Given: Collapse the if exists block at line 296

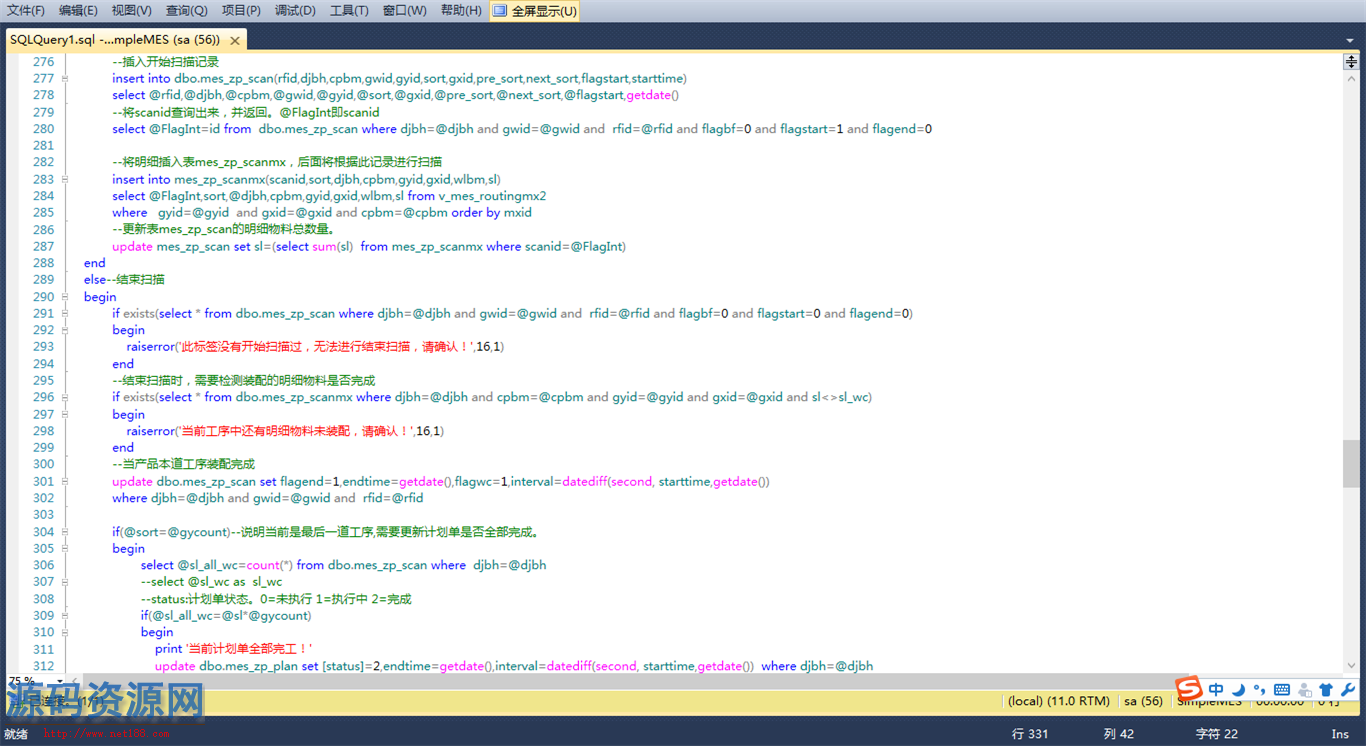Looking at the screenshot, I should [x=65, y=397].
